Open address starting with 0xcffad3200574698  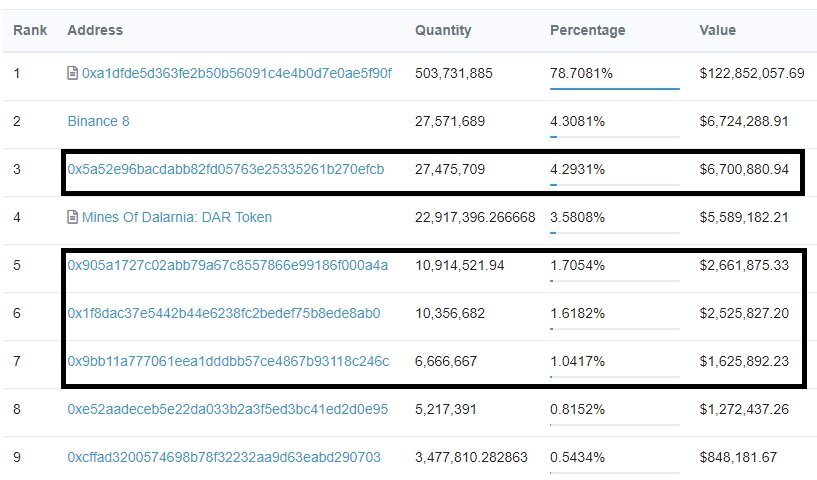tap(224, 457)
